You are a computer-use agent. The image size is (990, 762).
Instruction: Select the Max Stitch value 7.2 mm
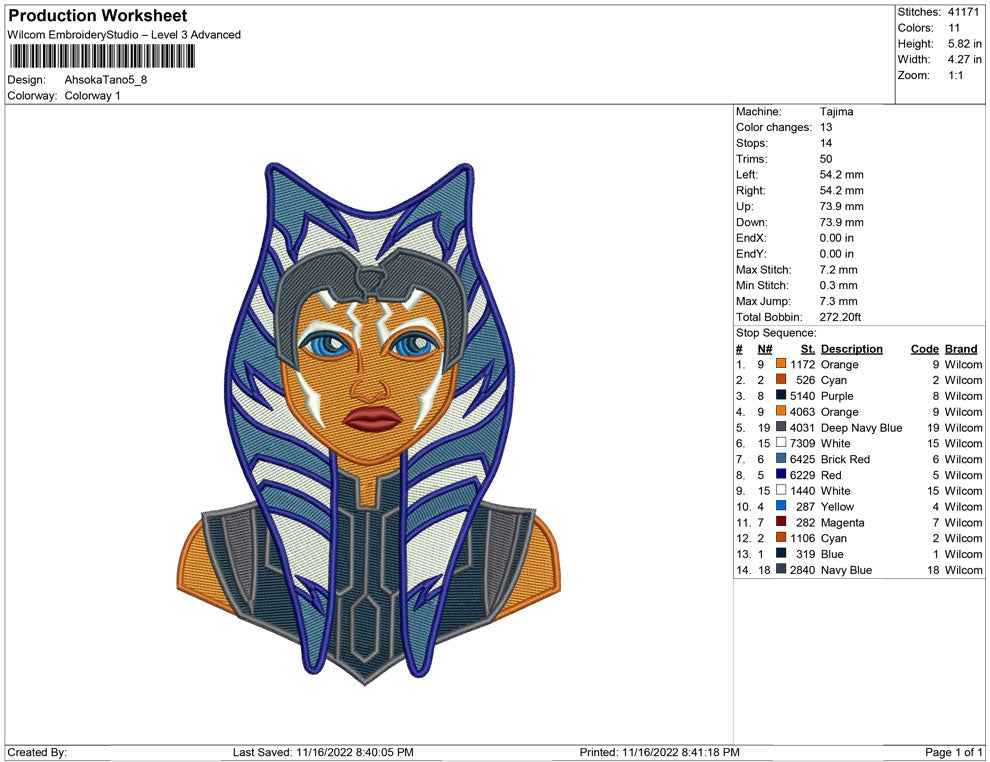(838, 270)
